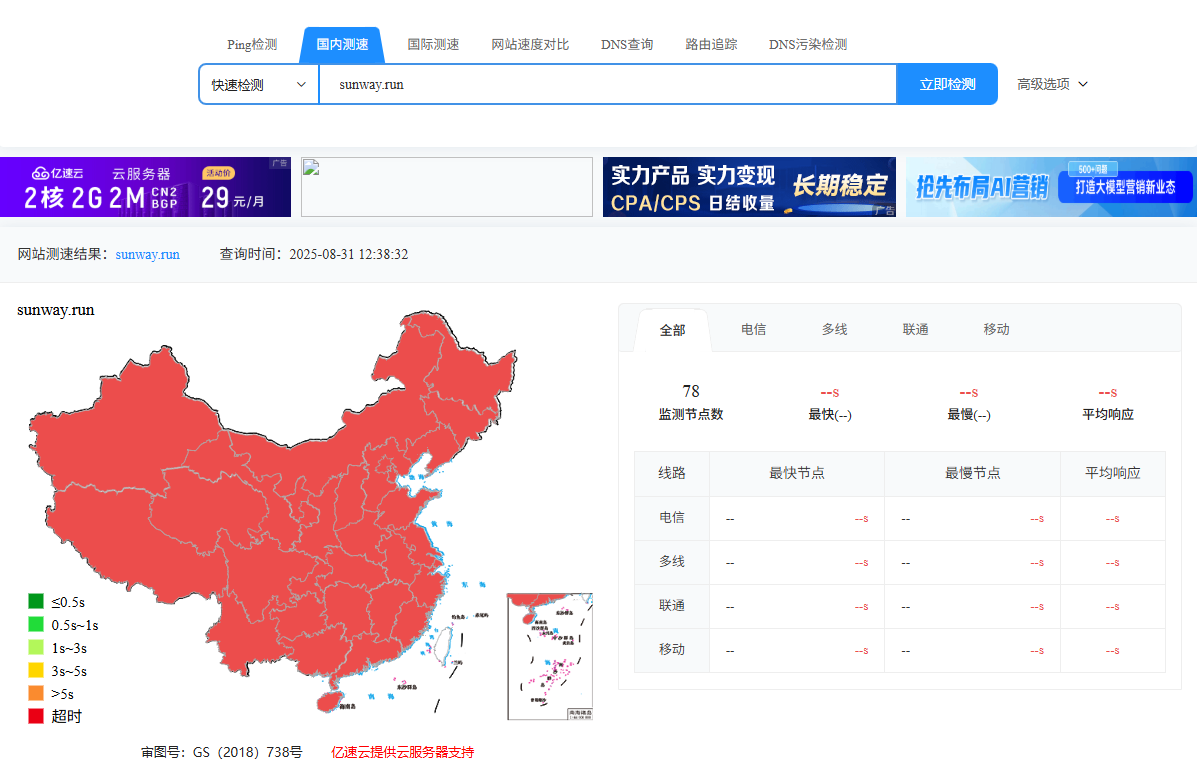
Task: Filter results by 联通 tab
Action: pos(915,330)
